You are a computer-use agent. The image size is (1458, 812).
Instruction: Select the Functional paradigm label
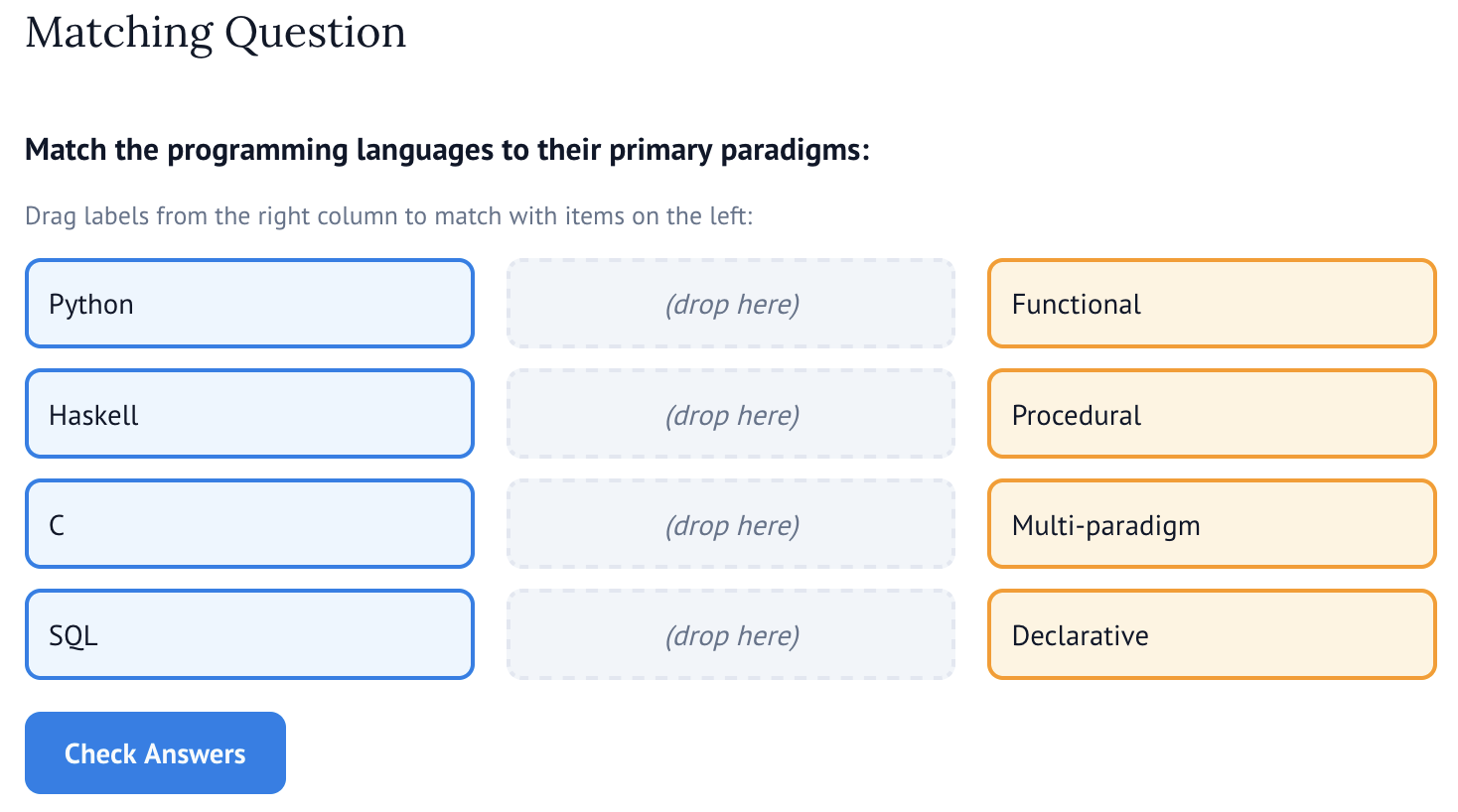tap(1212, 304)
